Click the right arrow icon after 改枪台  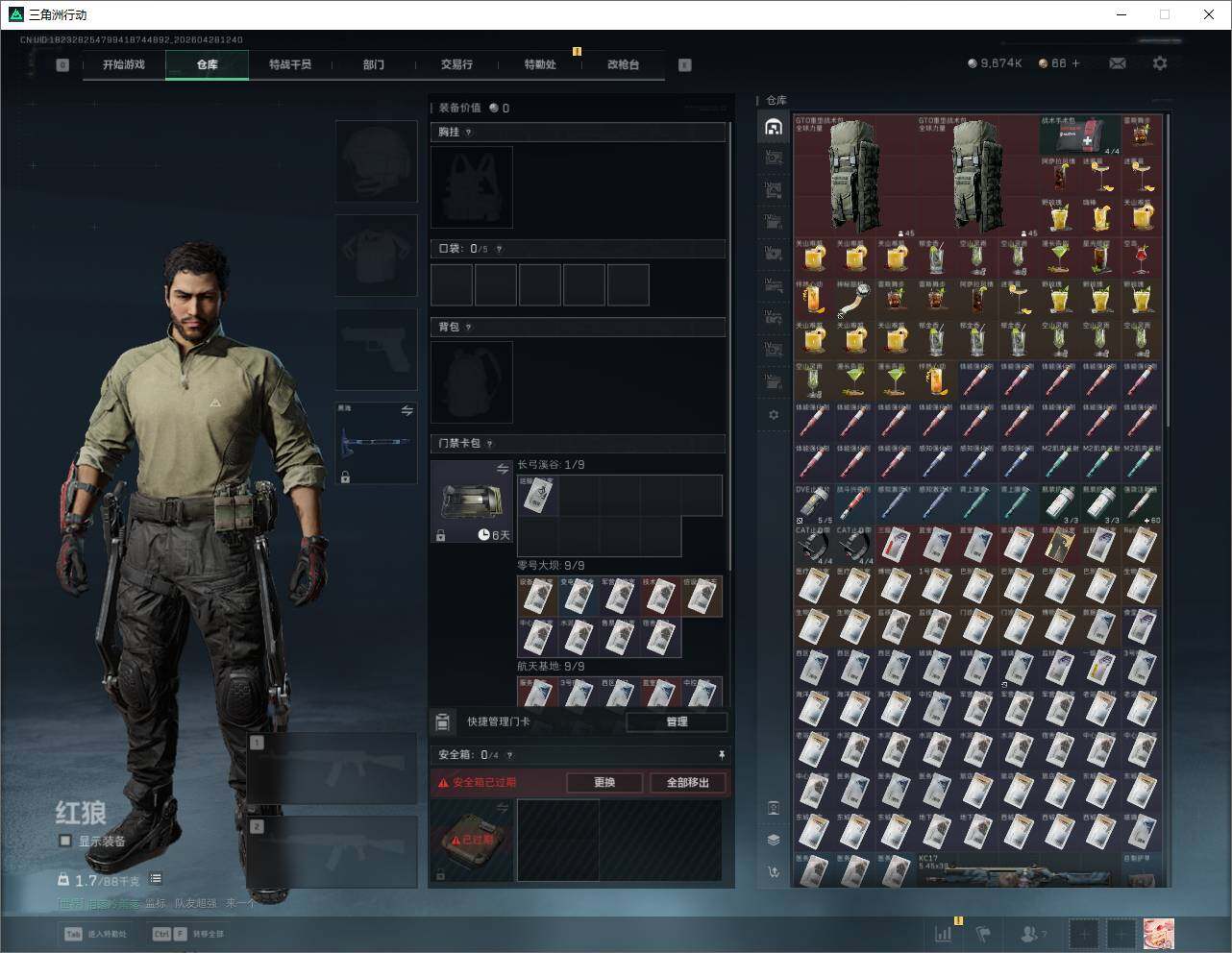tap(684, 65)
